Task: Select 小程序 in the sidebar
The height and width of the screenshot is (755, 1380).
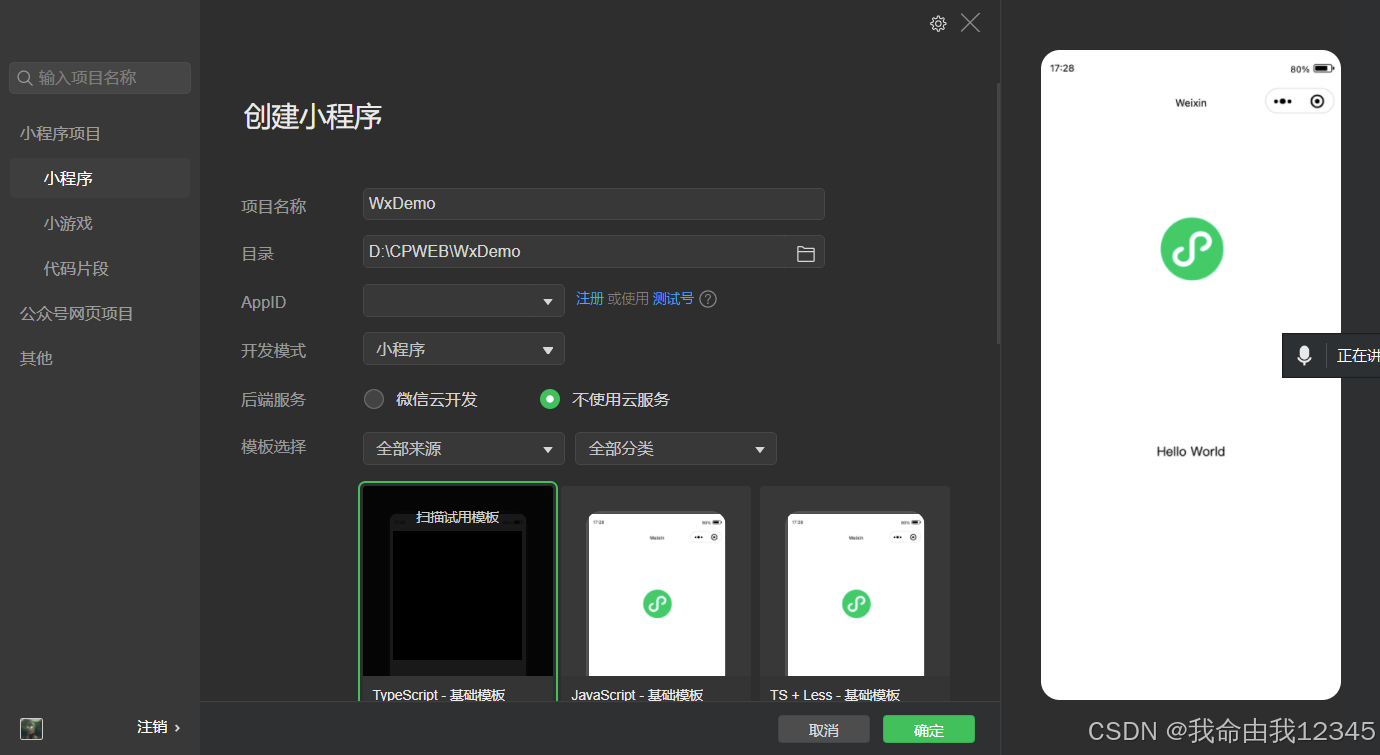Action: 100,178
